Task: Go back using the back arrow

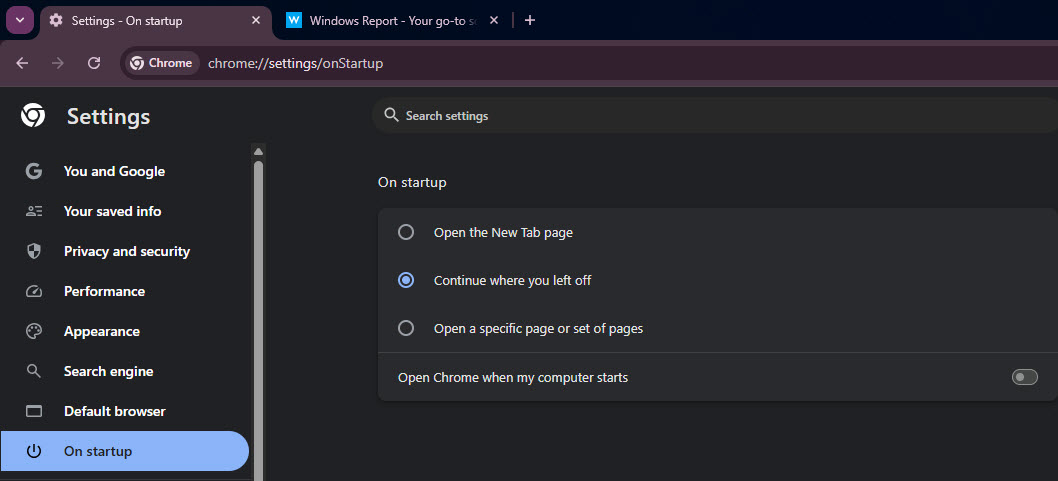Action: click(22, 63)
